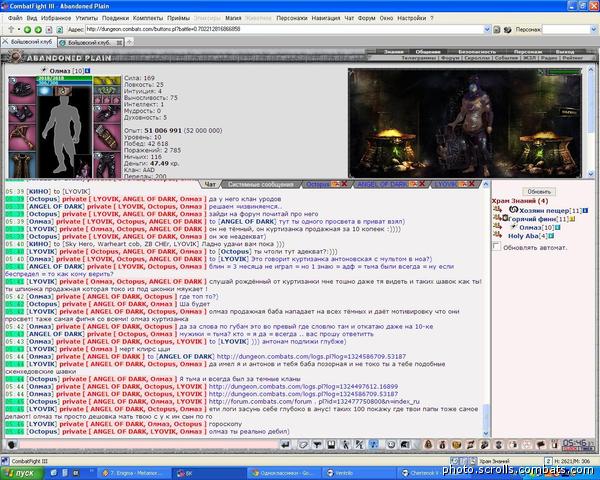Image resolution: width=600 pixels, height=480 pixels.
Task: Open the Магия menu
Action: 233,18
